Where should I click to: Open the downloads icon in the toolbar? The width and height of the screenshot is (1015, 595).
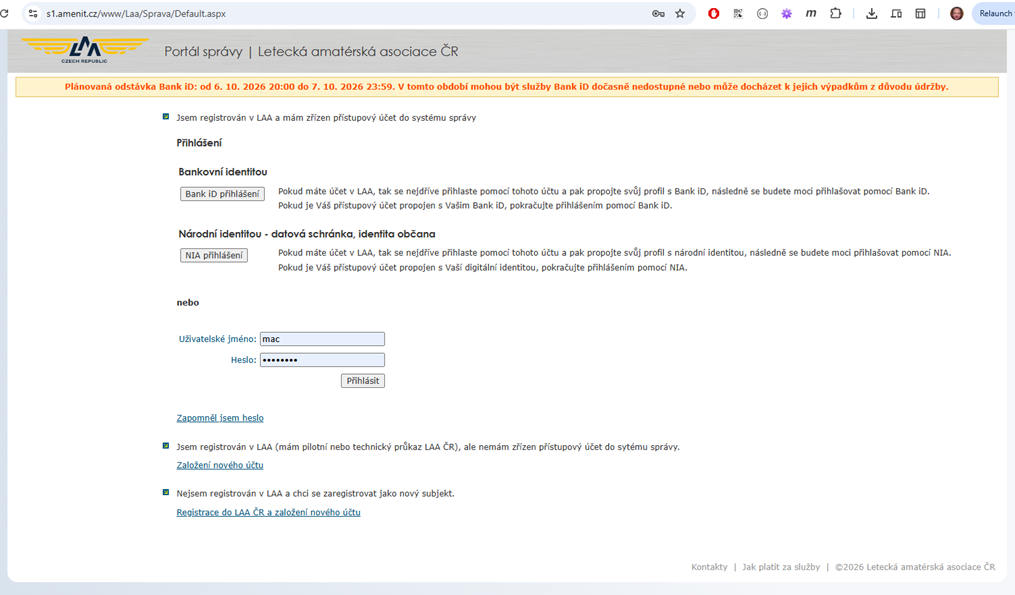tap(871, 14)
